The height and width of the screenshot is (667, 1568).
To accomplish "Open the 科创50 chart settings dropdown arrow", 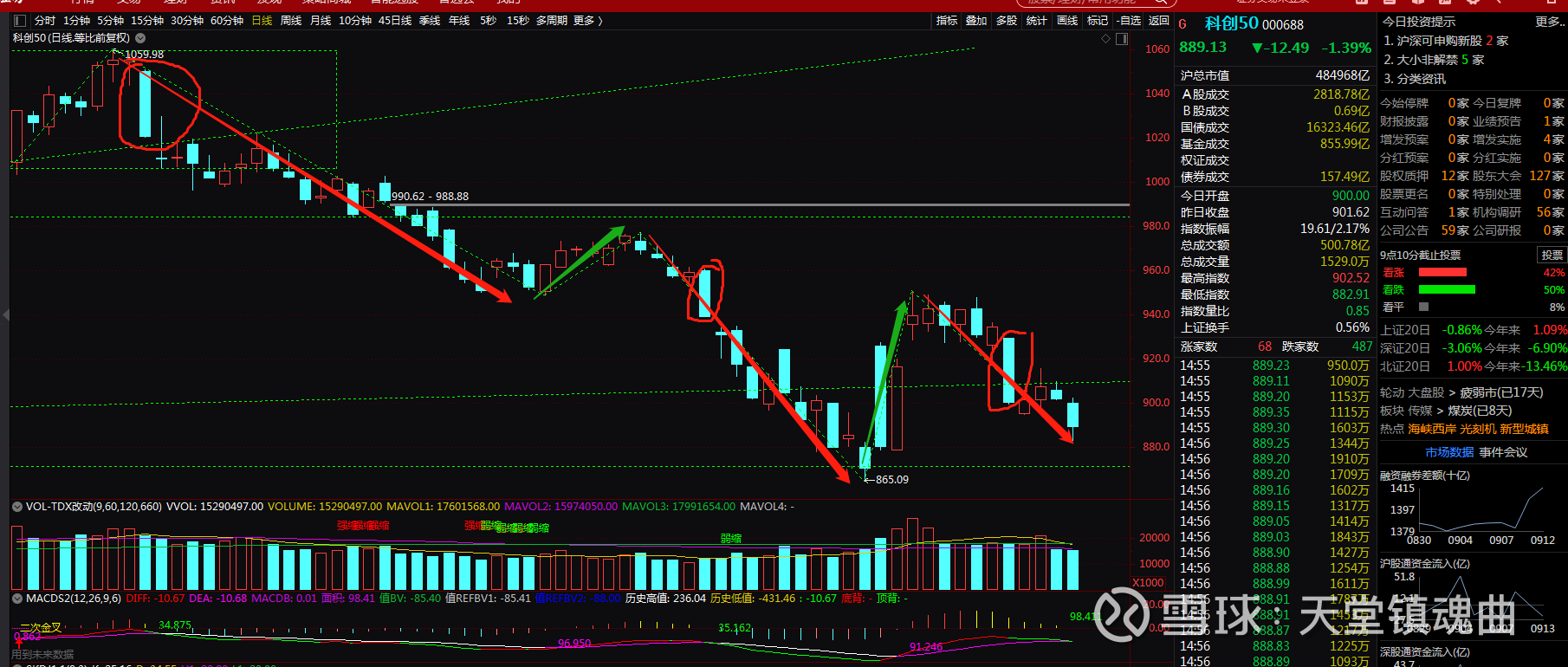I will tap(140, 38).
